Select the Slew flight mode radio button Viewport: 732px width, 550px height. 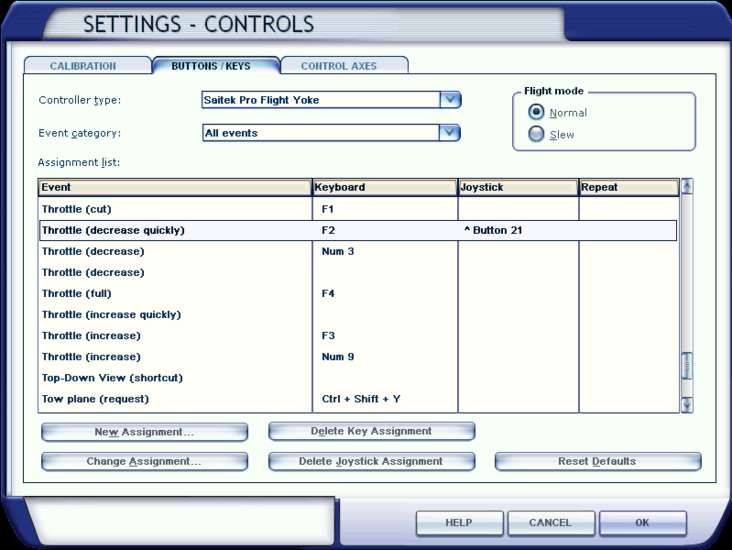(536, 134)
